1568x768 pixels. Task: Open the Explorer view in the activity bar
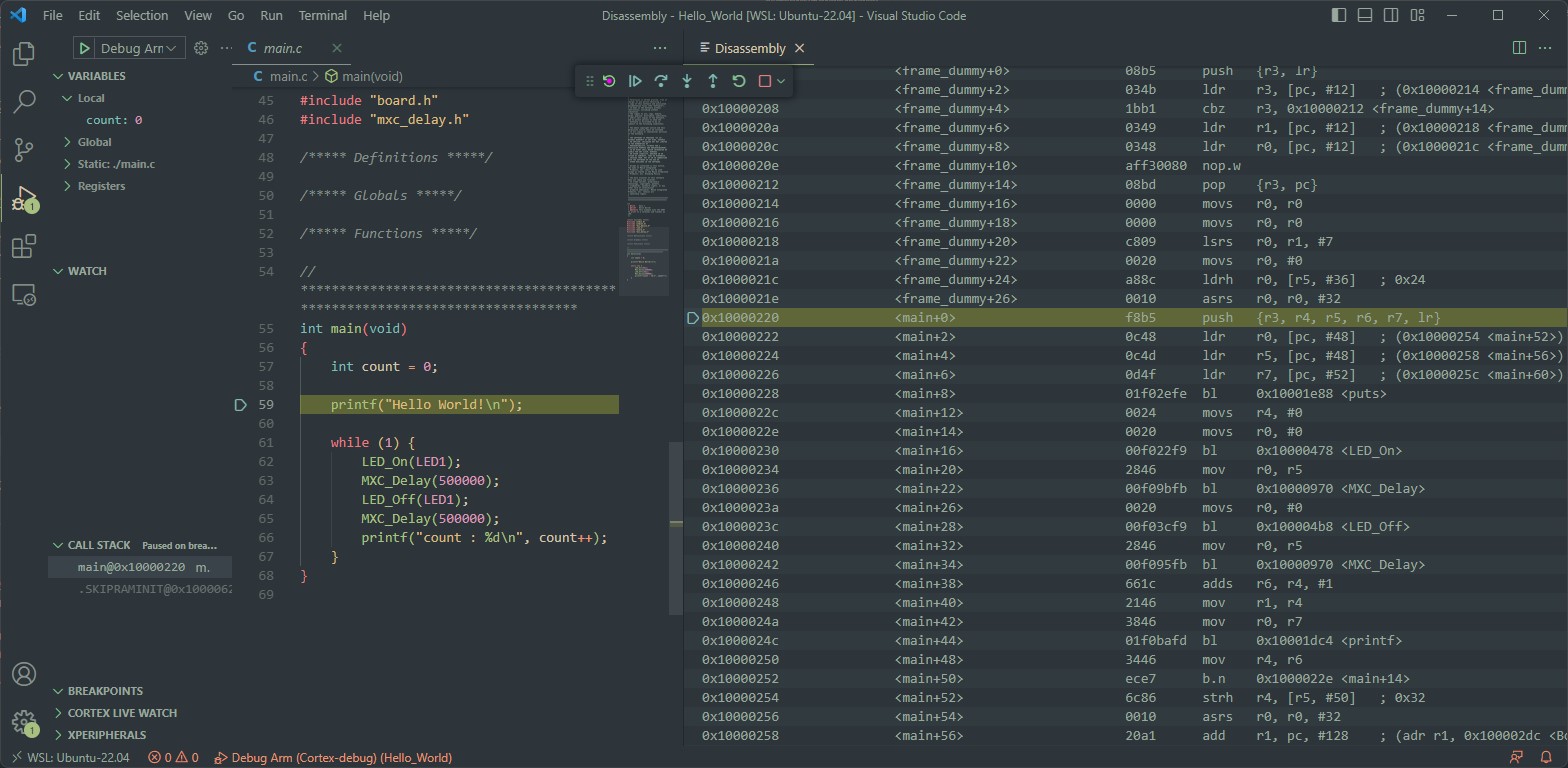click(24, 53)
